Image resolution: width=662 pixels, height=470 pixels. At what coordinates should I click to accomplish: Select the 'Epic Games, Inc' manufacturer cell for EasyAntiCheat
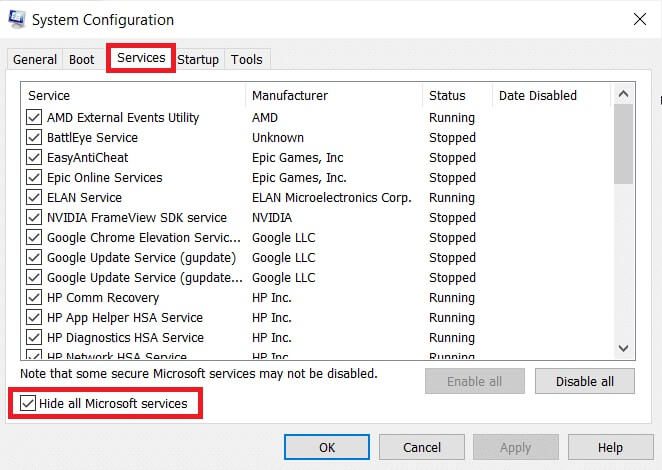[x=298, y=158]
